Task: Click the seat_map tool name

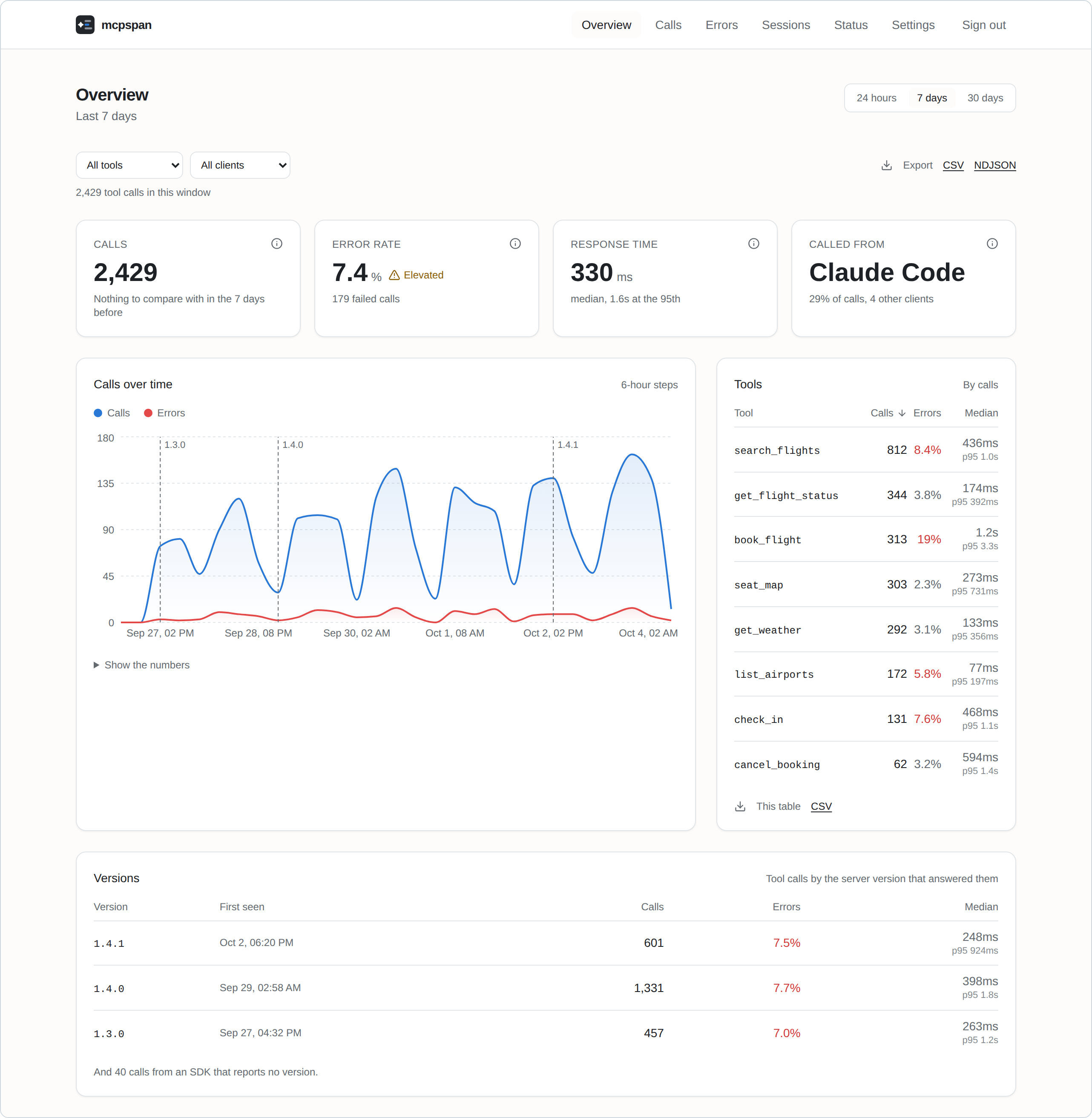Action: (x=759, y=585)
